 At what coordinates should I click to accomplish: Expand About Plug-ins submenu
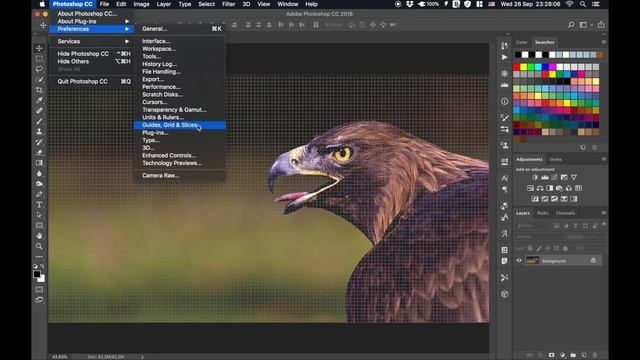pyautogui.click(x=92, y=21)
